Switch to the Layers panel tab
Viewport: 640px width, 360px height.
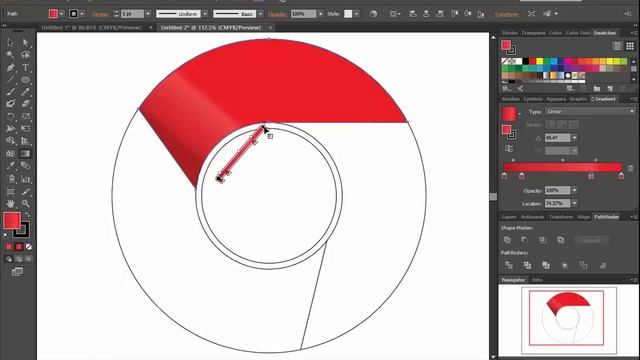pyautogui.click(x=509, y=217)
